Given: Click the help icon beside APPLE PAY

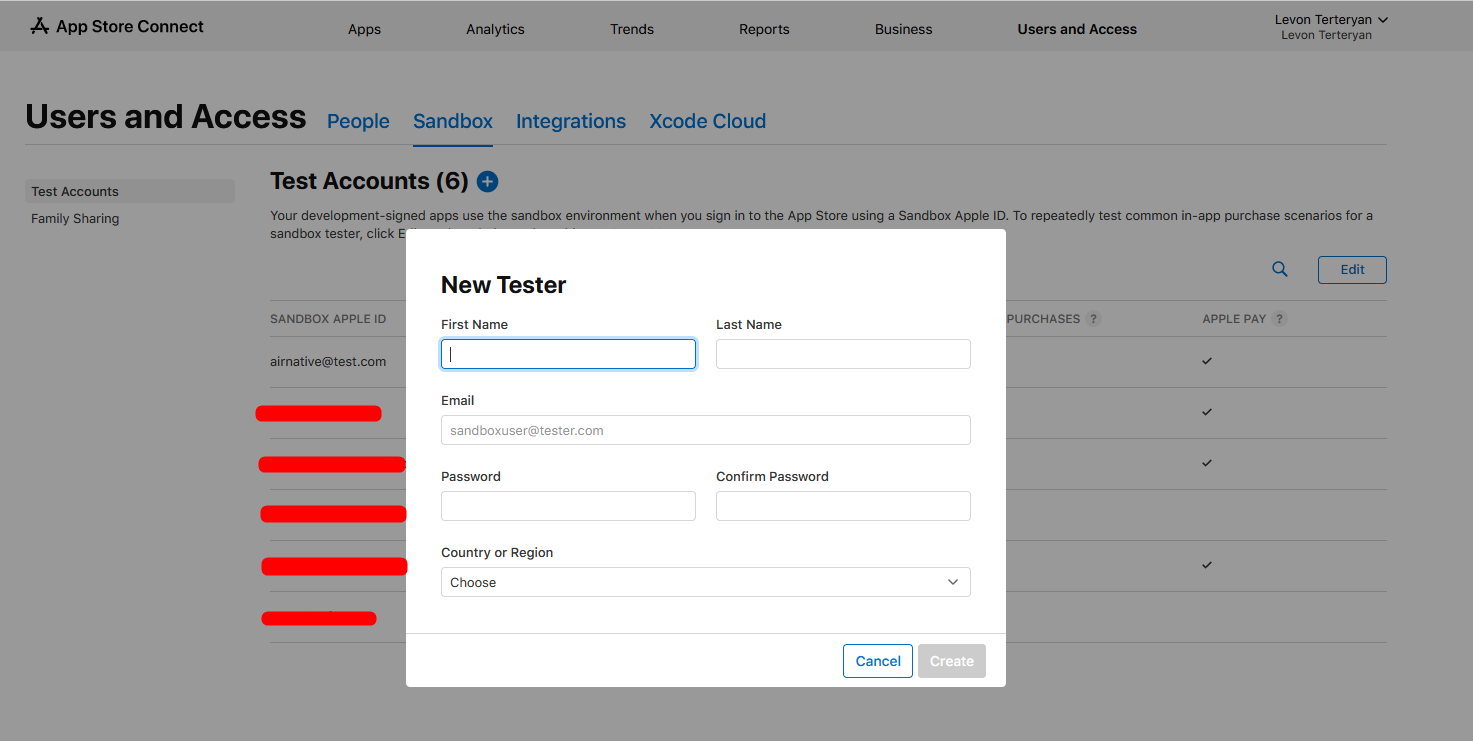Looking at the screenshot, I should click(1280, 319).
